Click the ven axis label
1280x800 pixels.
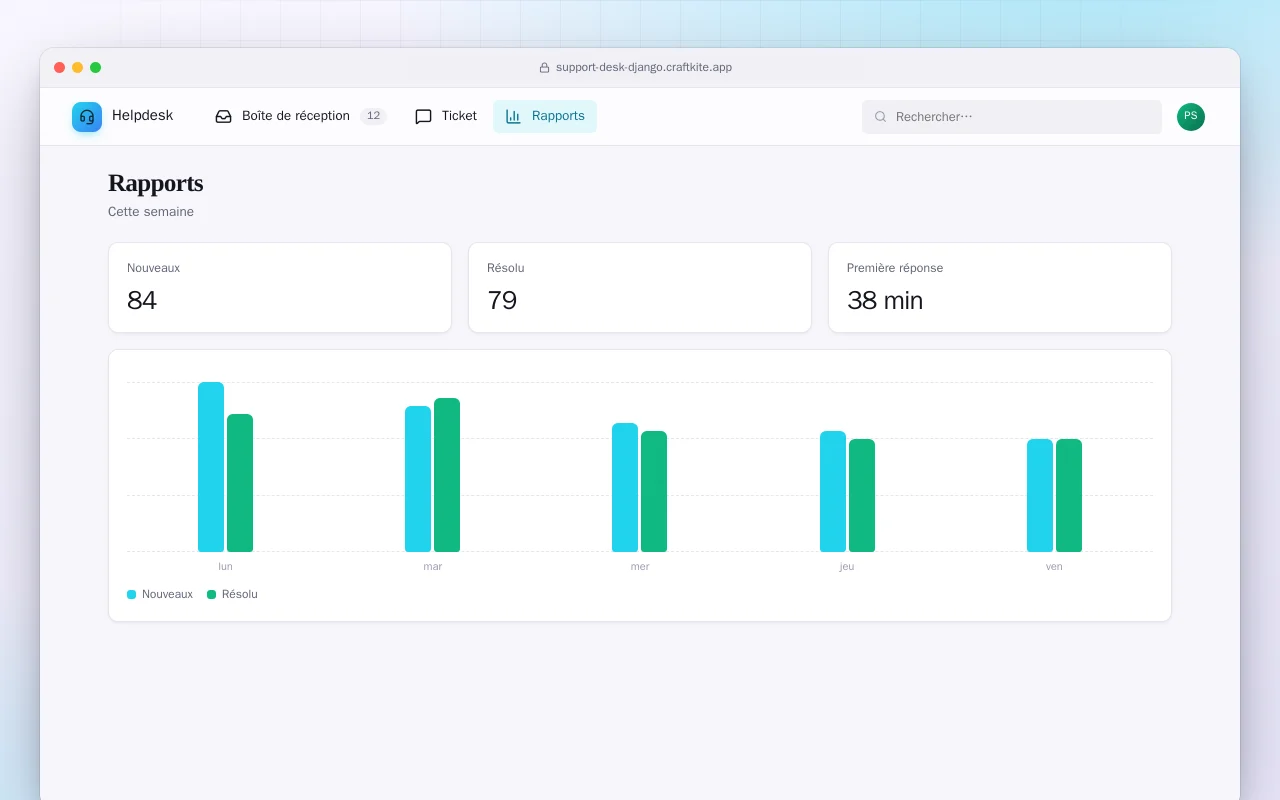coord(1054,567)
